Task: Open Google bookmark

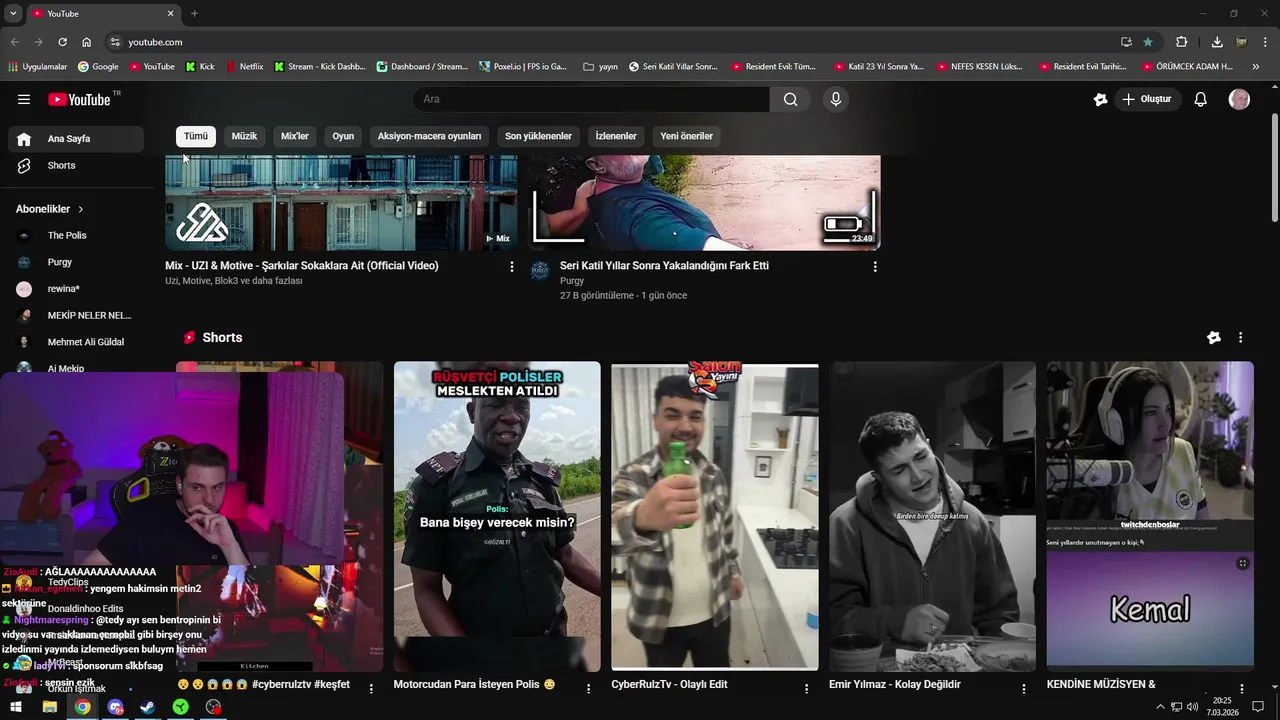Action: click(98, 67)
